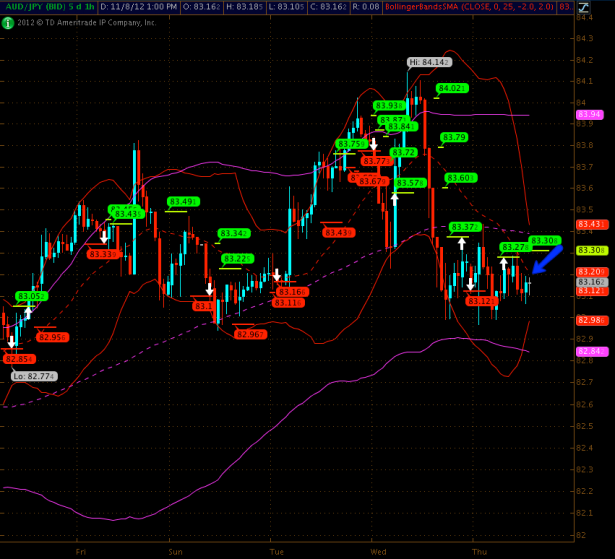Click the white up arrow under 83.37

click(x=461, y=244)
